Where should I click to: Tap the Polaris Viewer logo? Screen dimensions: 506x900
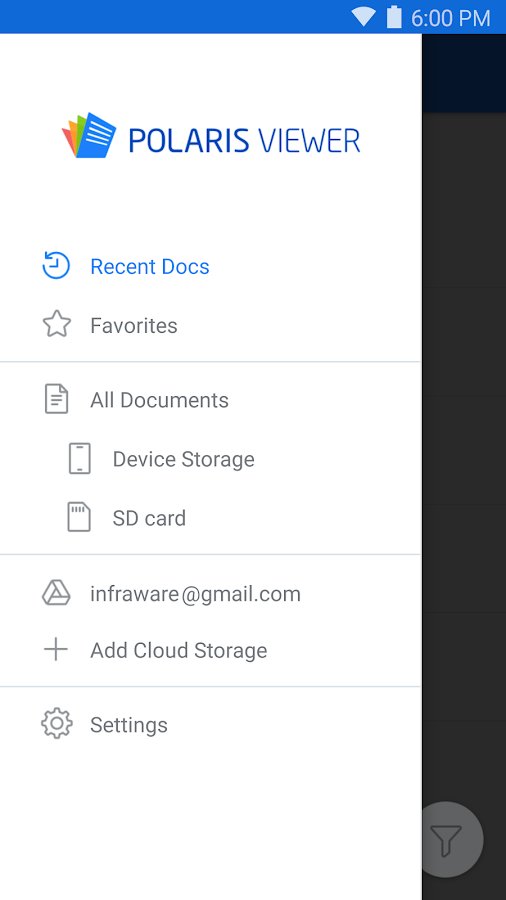211,136
